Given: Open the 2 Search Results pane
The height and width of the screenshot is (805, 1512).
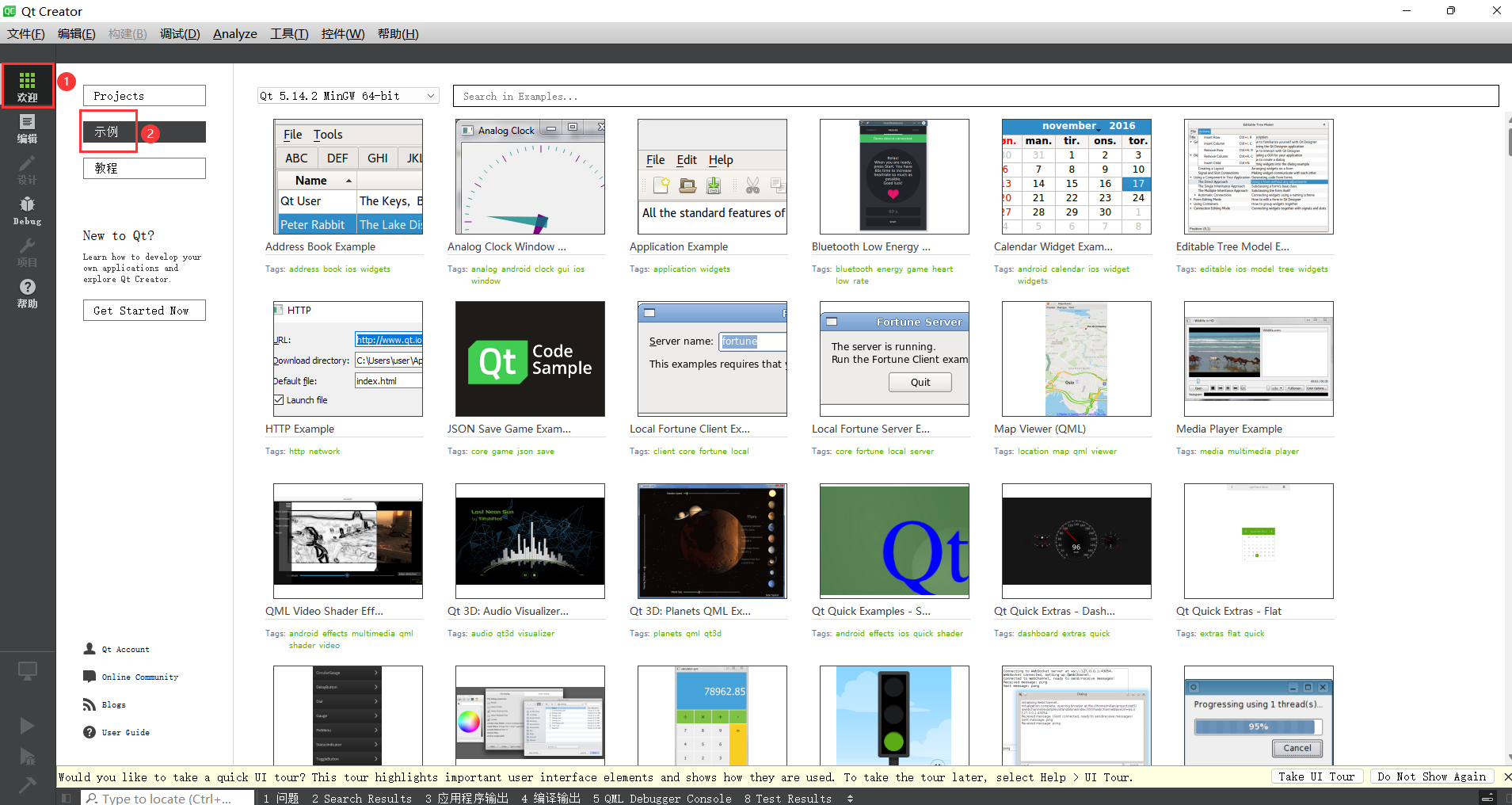Looking at the screenshot, I should (362, 799).
